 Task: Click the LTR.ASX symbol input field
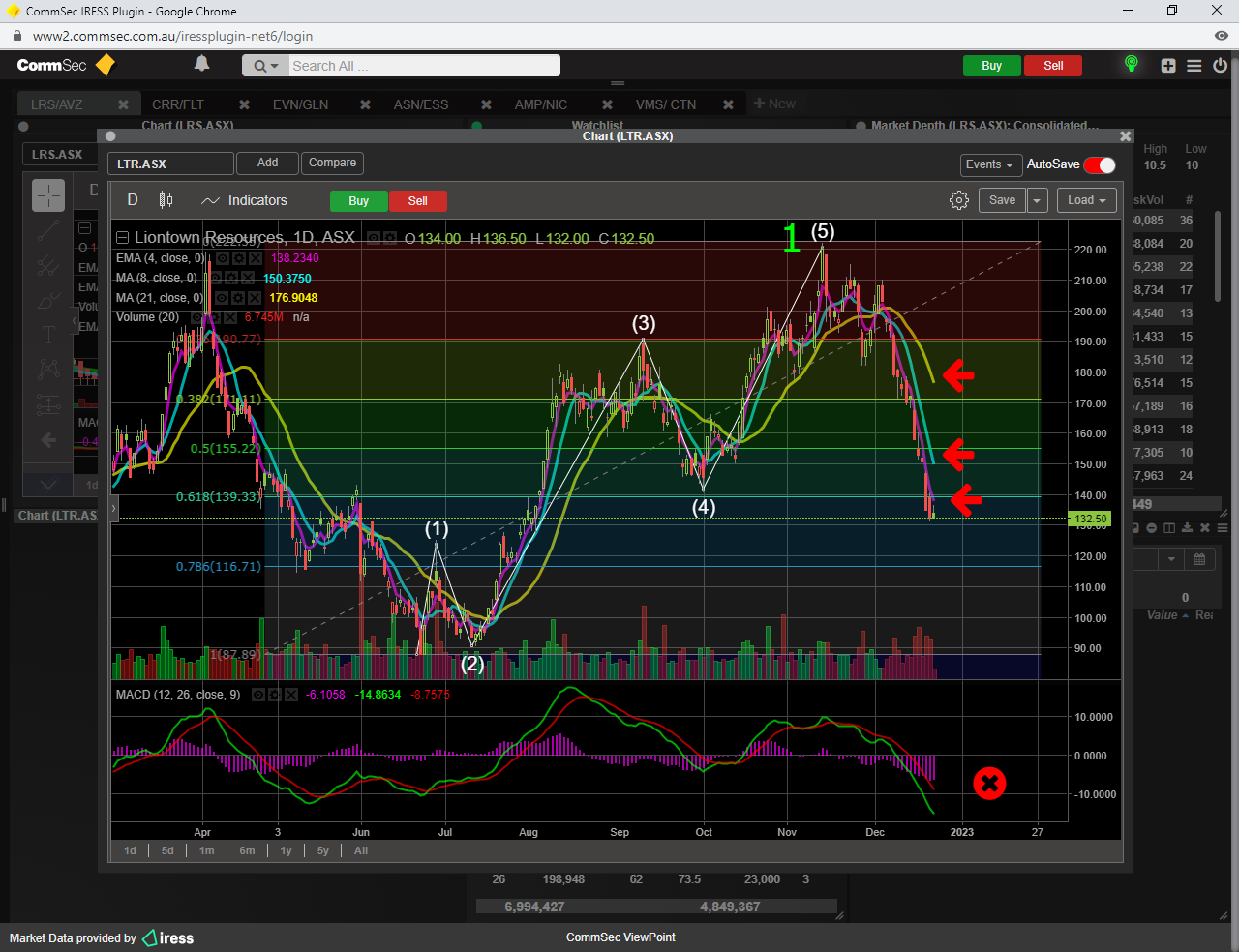click(x=170, y=164)
